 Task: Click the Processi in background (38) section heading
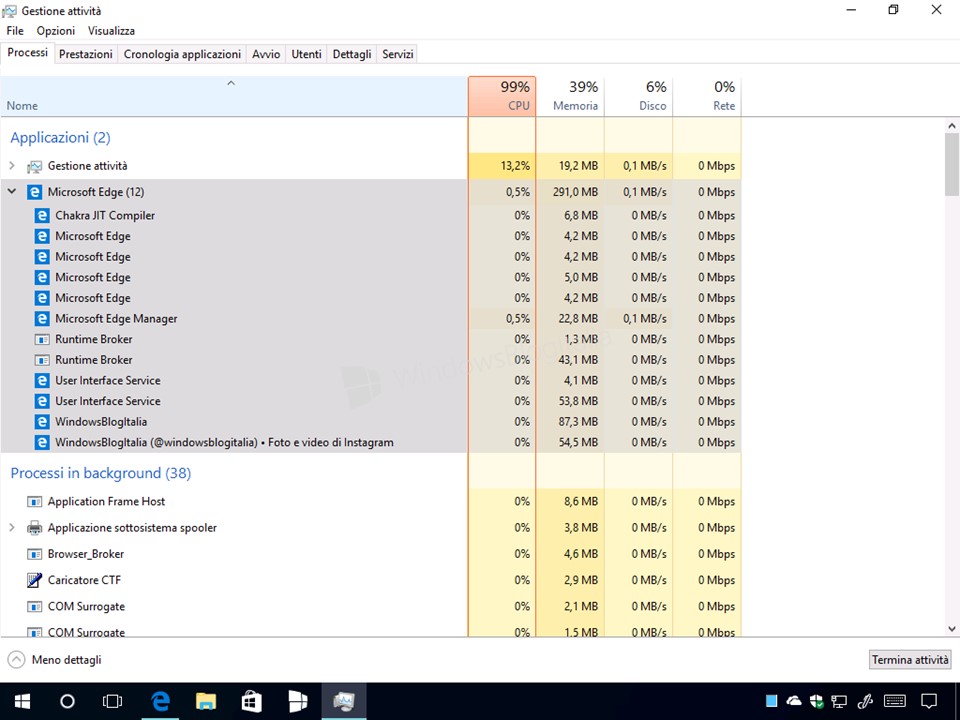pyautogui.click(x=101, y=473)
